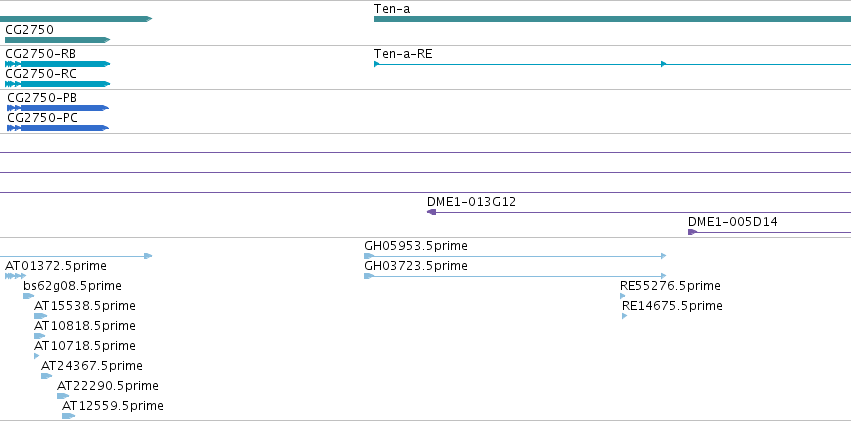Click the CG2750-PC protein feature
This screenshot has height=421, width=851.
pyautogui.click(x=58, y=128)
